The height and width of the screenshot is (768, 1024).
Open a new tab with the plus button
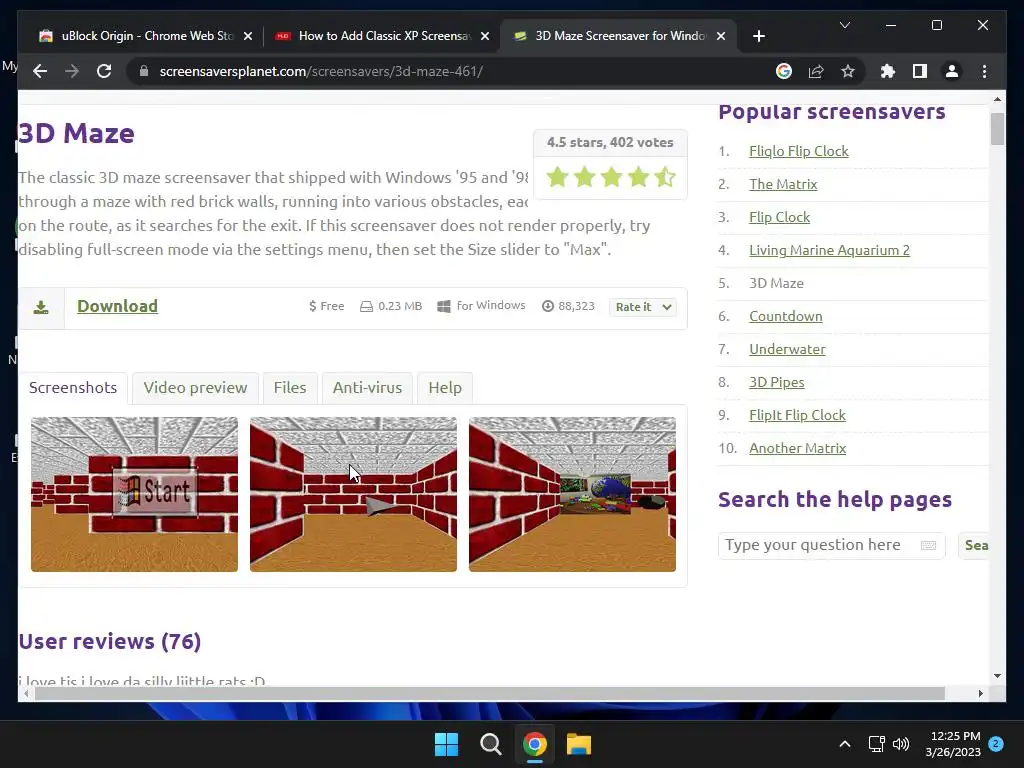pyautogui.click(x=758, y=36)
